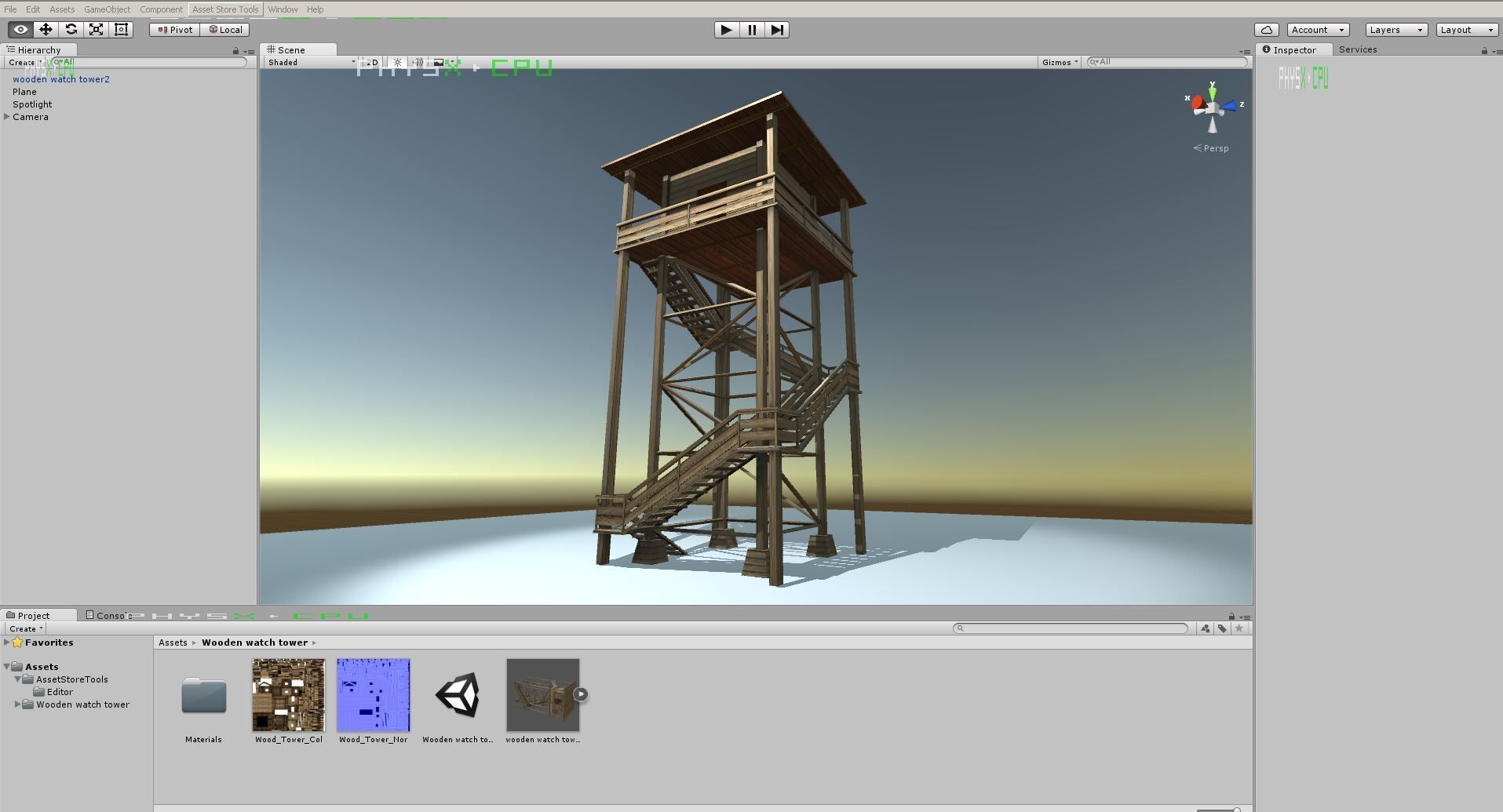Select the Move tool
1503x812 pixels.
pos(46,30)
